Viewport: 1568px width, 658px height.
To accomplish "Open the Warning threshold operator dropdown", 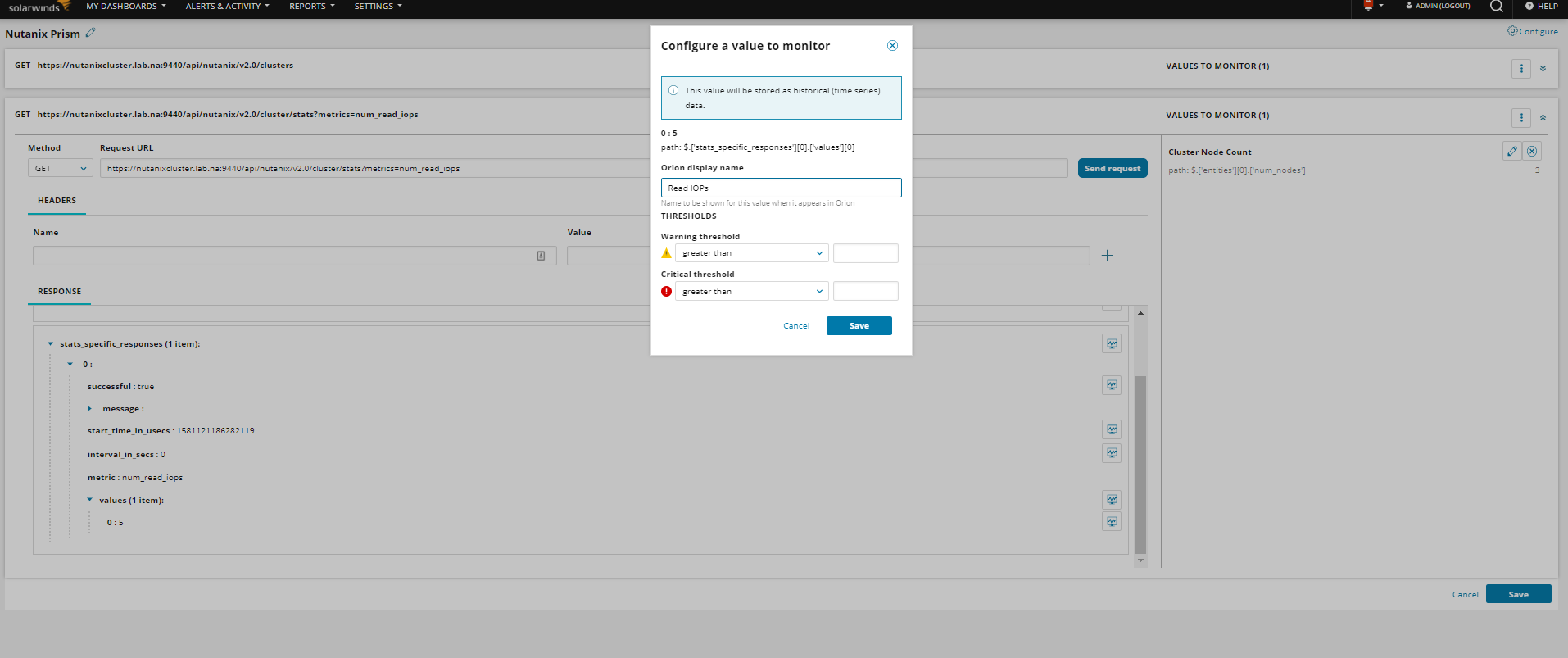I will [x=751, y=253].
